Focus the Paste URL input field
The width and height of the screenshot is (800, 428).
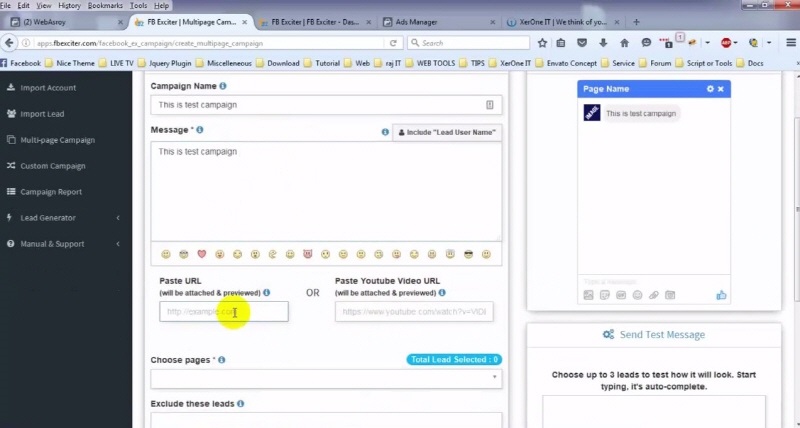223,311
